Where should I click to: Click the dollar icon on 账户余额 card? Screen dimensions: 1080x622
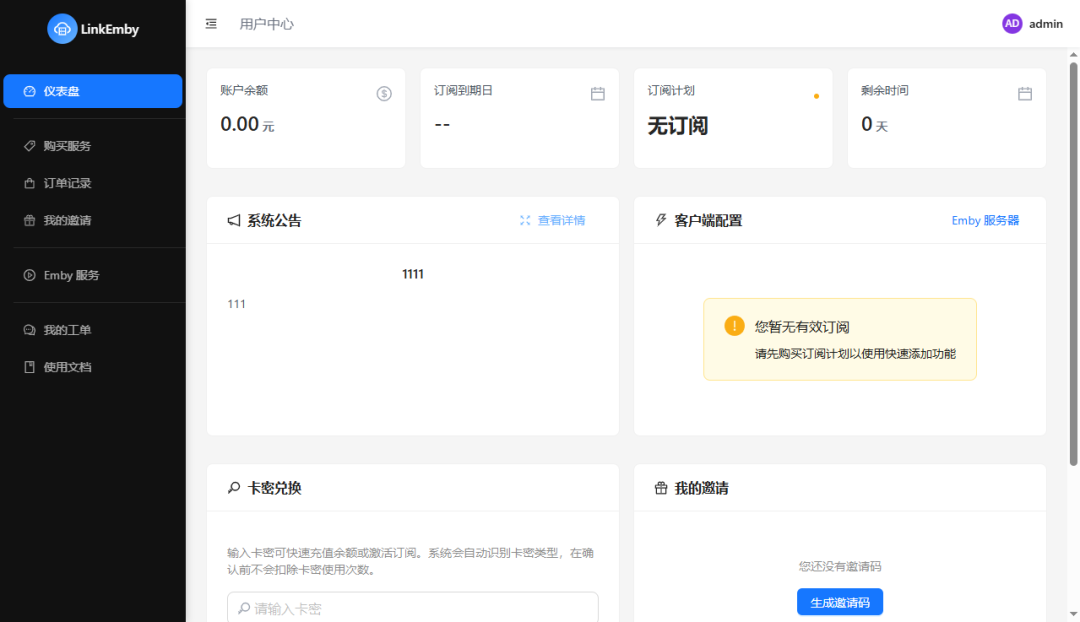click(384, 93)
